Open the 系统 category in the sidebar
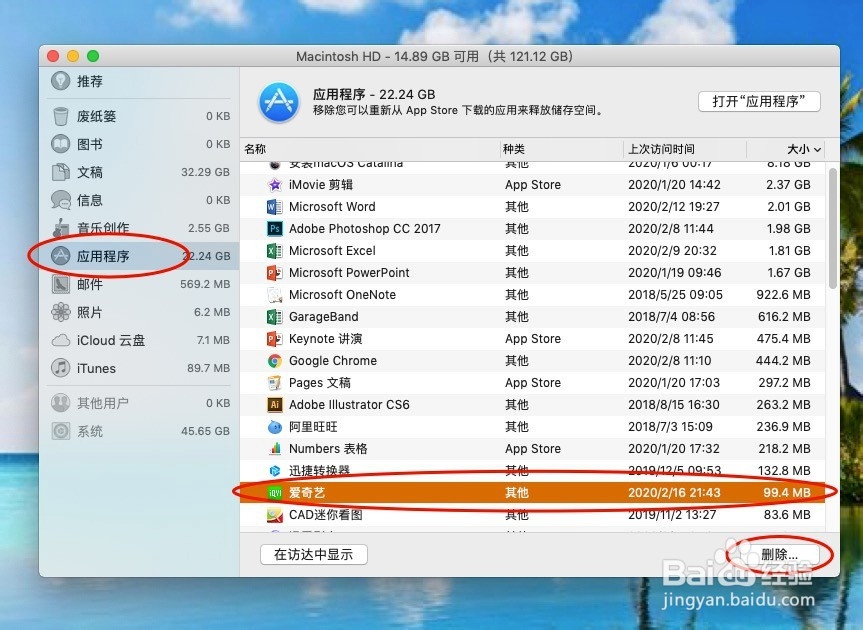863x630 pixels. [86, 431]
